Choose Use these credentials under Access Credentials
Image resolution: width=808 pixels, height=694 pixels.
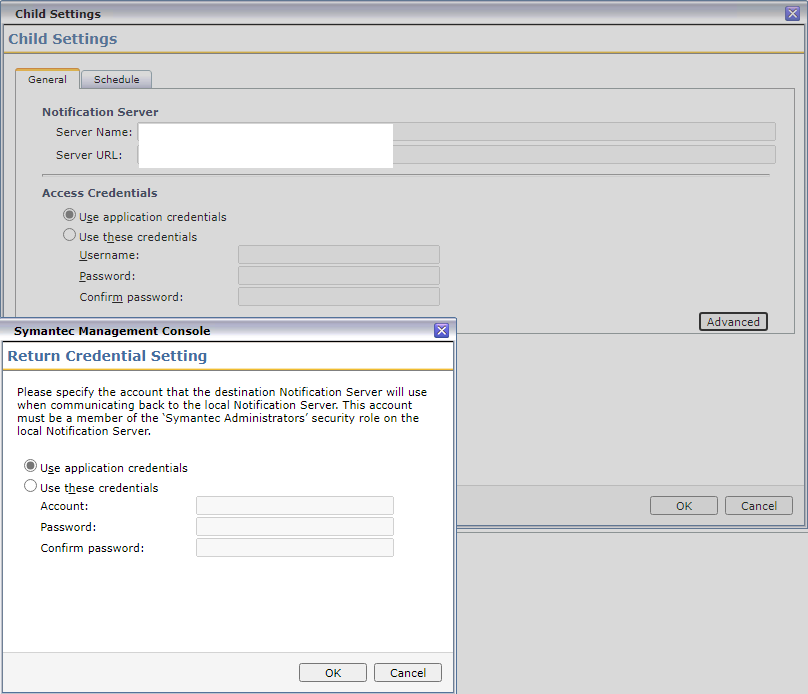[x=69, y=235]
